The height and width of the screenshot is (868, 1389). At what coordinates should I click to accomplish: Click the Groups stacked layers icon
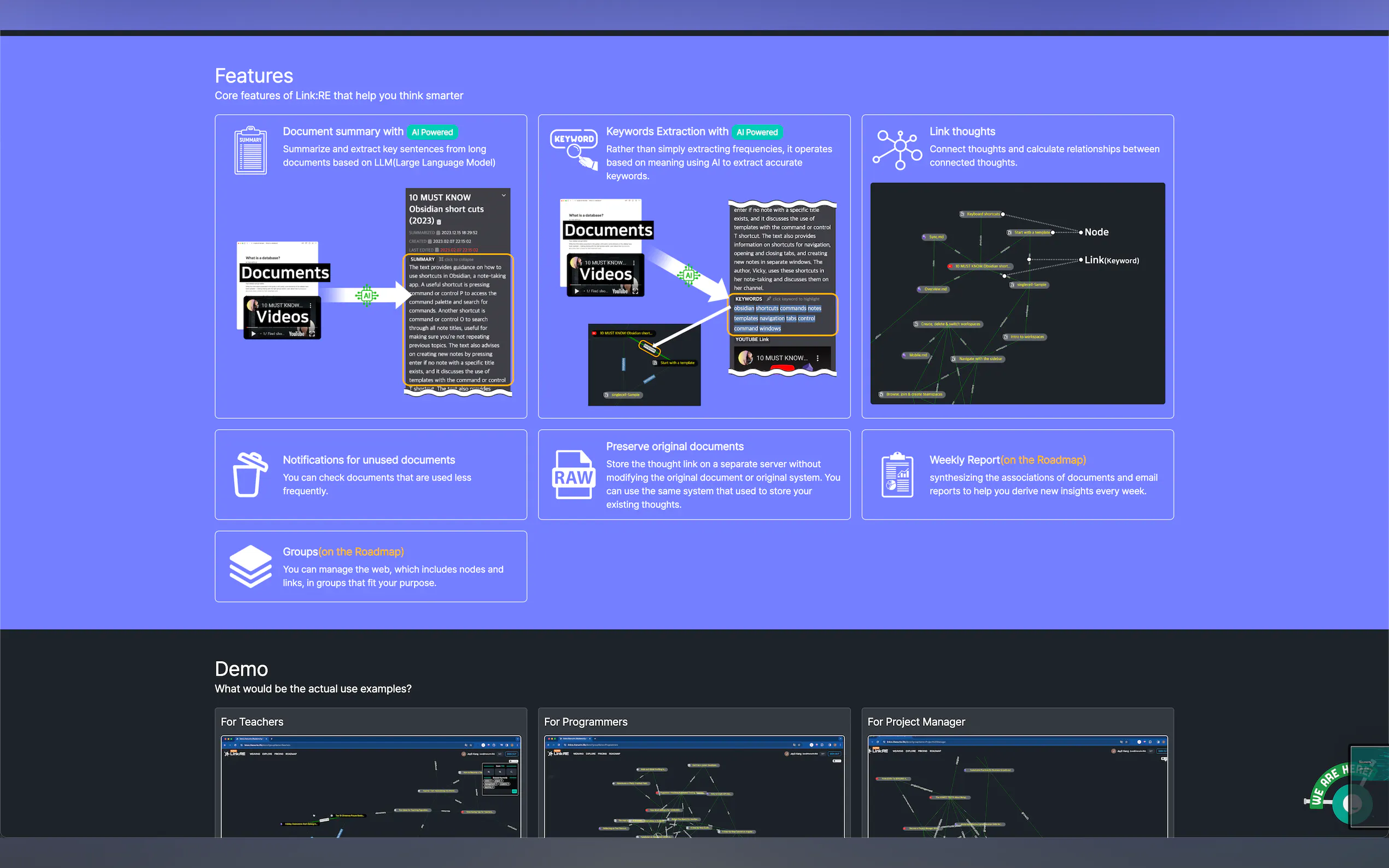coord(250,566)
